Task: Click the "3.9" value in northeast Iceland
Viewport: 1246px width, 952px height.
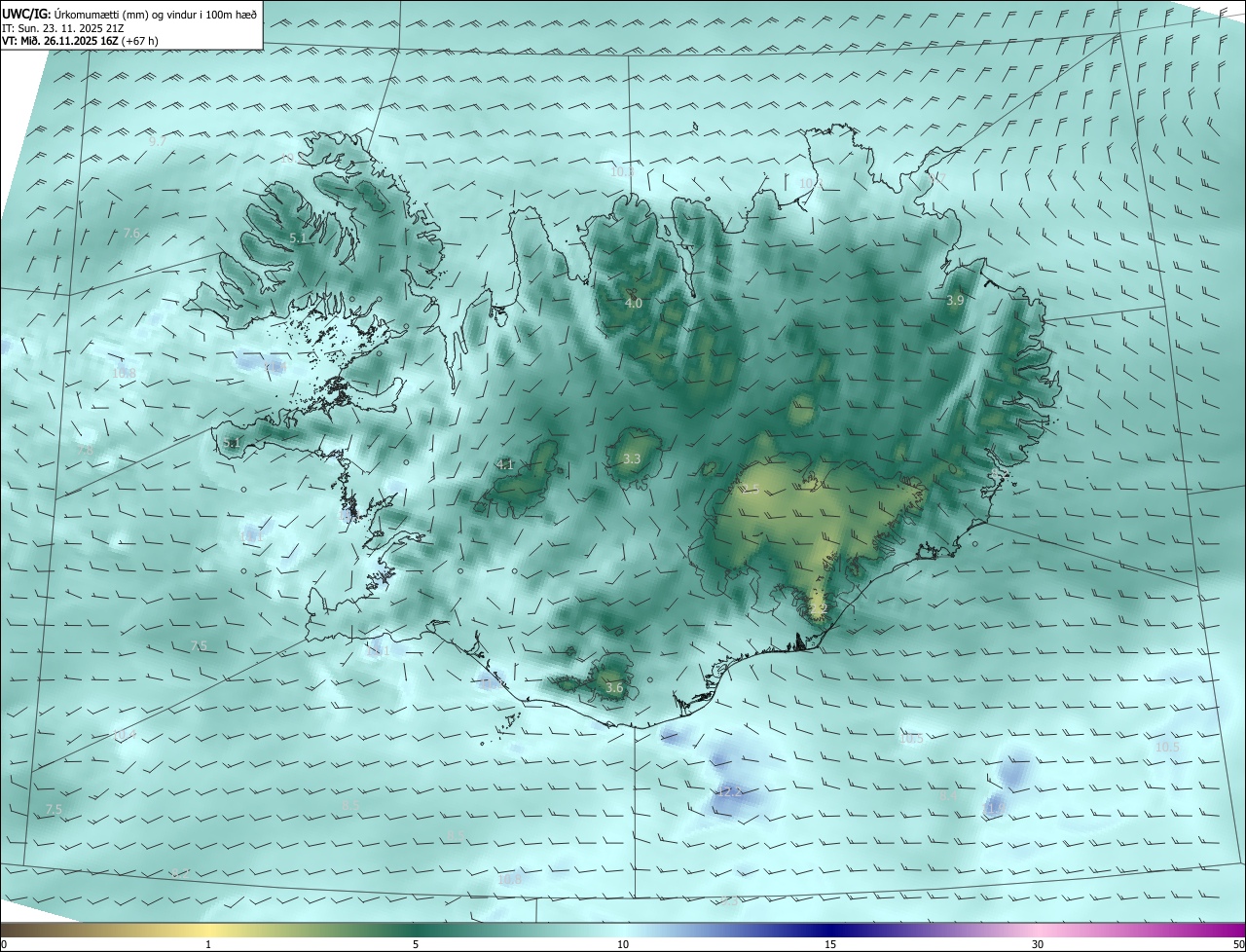Action: tap(955, 301)
